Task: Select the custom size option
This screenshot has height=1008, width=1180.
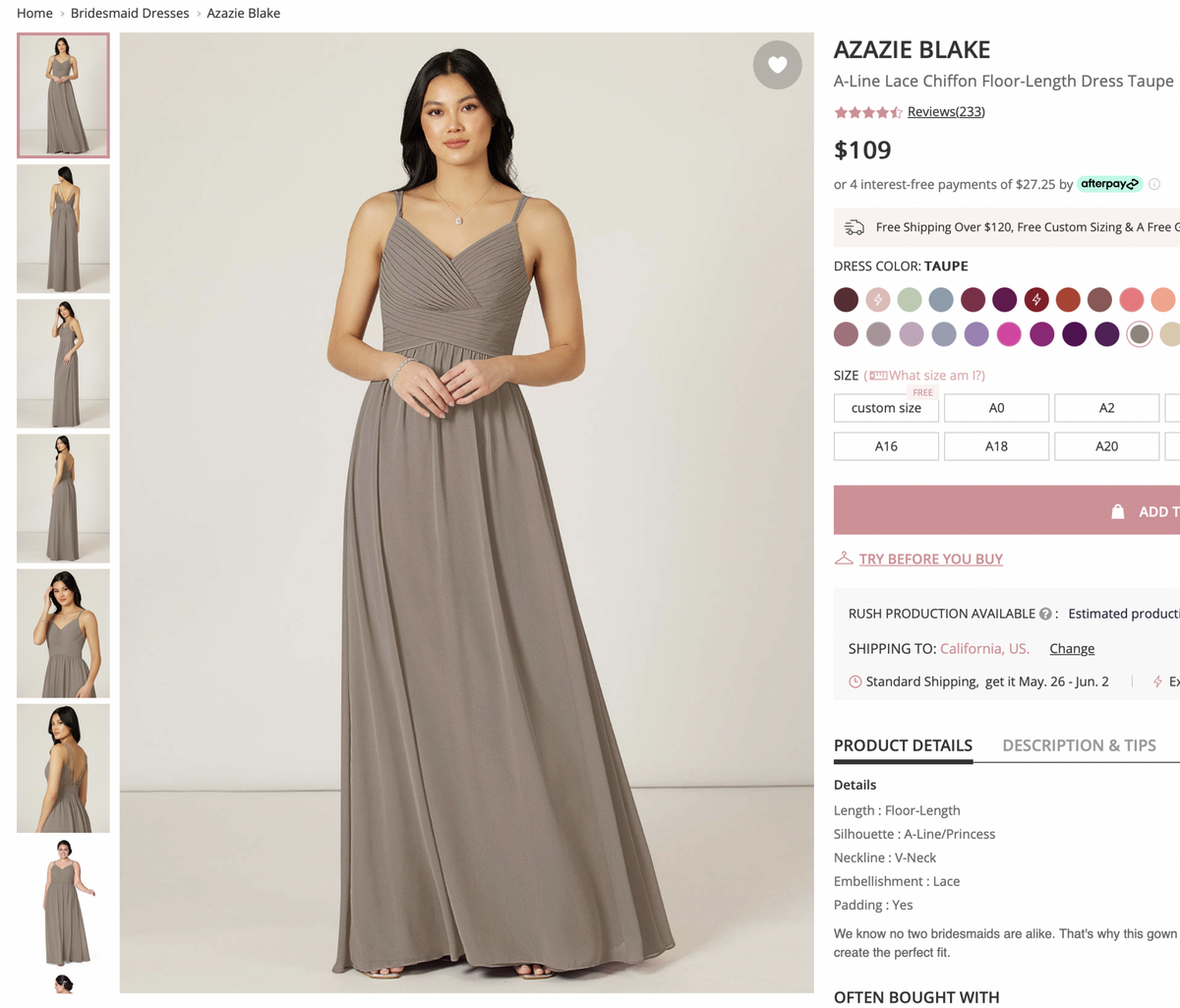Action: click(x=885, y=407)
